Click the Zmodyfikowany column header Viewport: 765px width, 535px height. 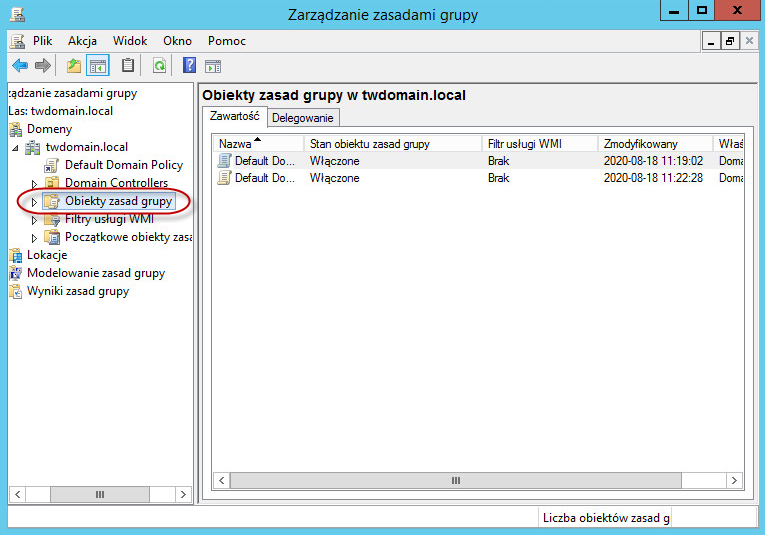[x=640, y=144]
